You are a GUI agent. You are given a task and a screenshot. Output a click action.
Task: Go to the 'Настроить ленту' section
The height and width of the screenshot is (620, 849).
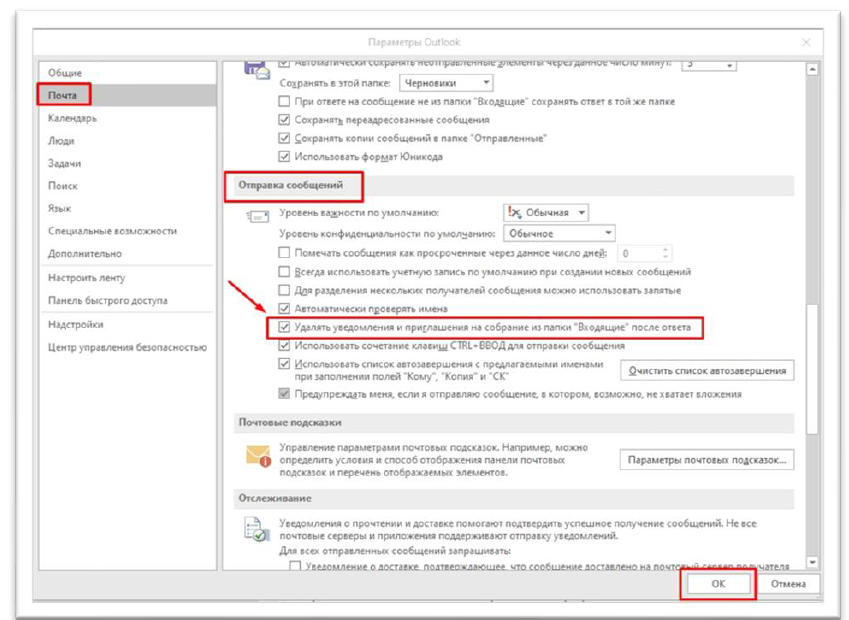click(86, 277)
